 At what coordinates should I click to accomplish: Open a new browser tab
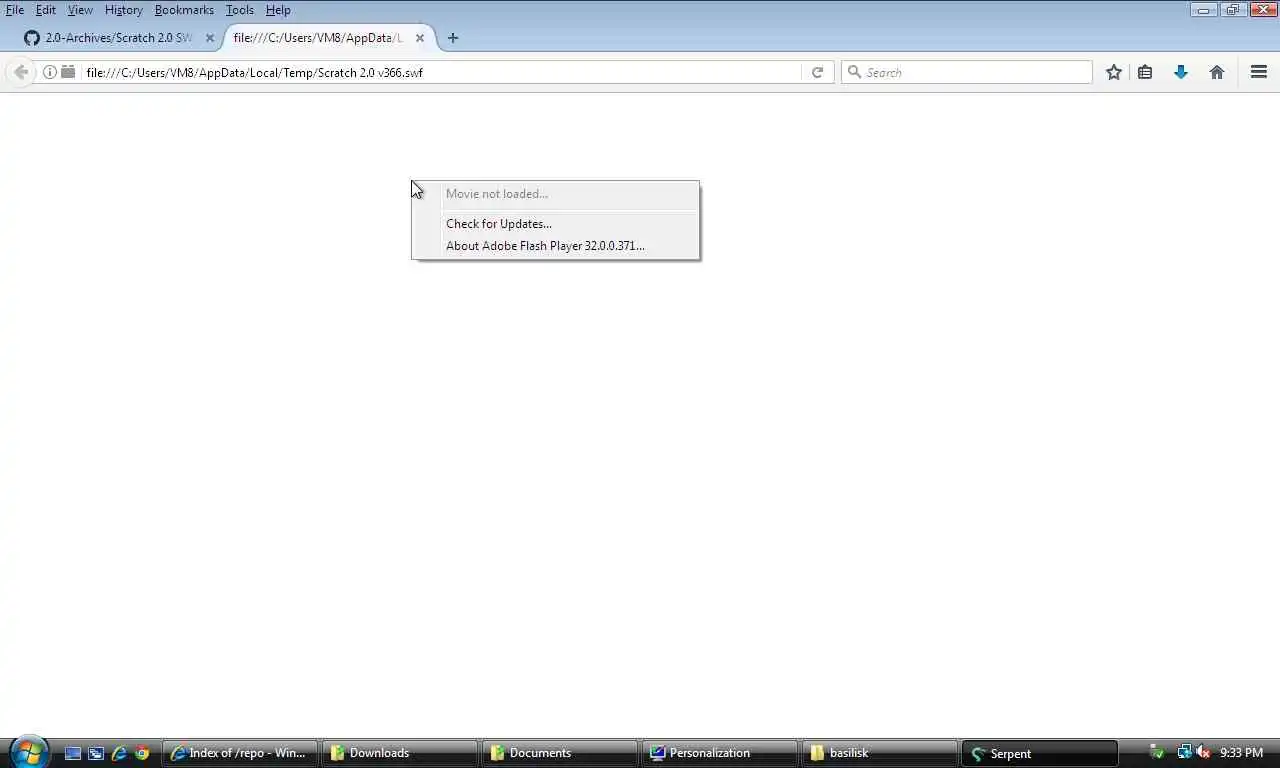pyautogui.click(x=453, y=38)
